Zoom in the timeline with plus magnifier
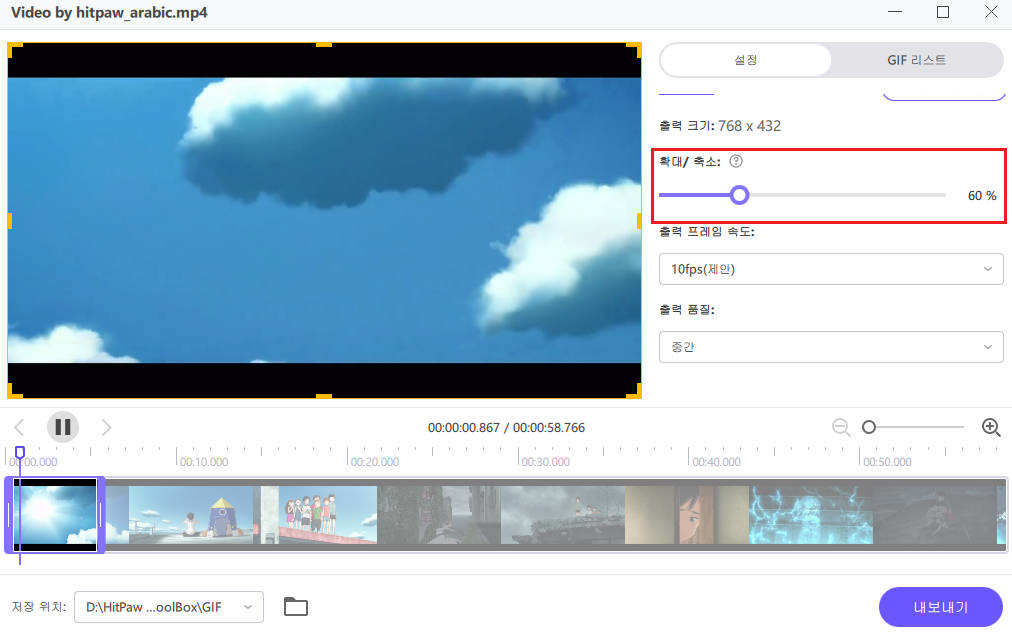The height and width of the screenshot is (634, 1012). [991, 427]
